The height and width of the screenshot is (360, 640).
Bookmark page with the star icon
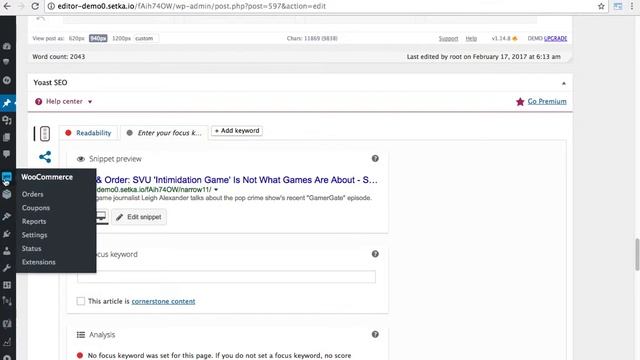601,6
